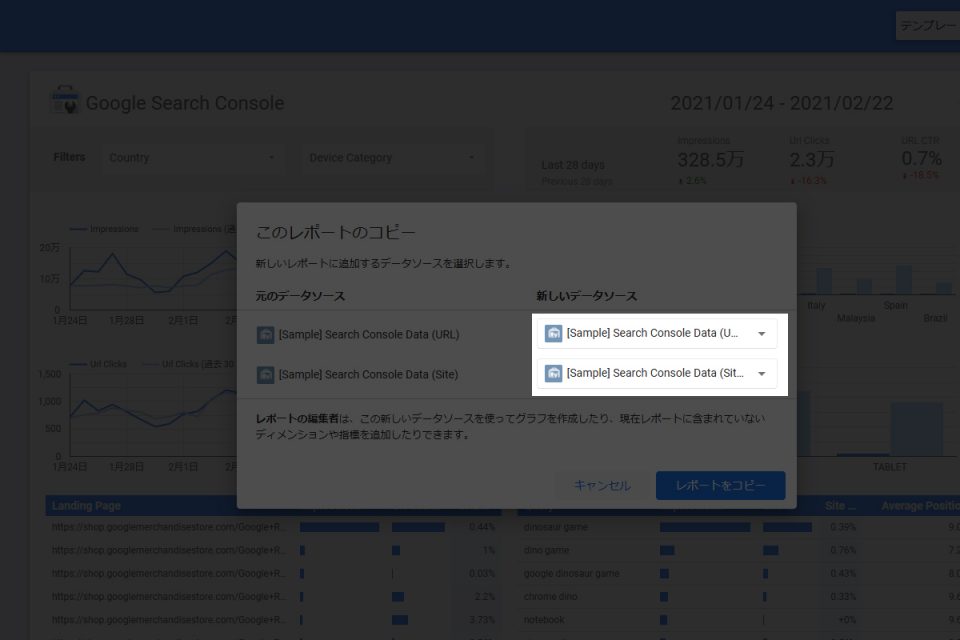This screenshot has width=960, height=640.
Task: Expand the new data source arrow for Search Console Data (Site)
Action: (x=761, y=374)
